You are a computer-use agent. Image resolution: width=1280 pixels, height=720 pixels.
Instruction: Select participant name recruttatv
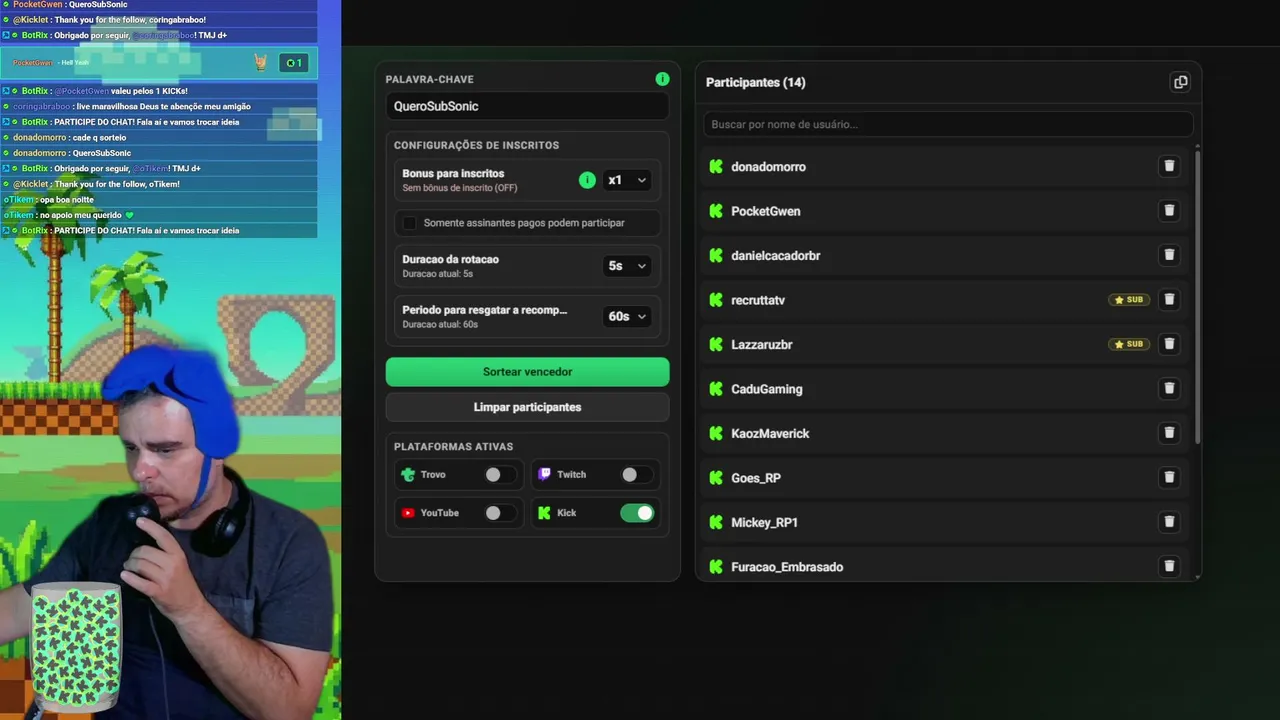click(758, 300)
